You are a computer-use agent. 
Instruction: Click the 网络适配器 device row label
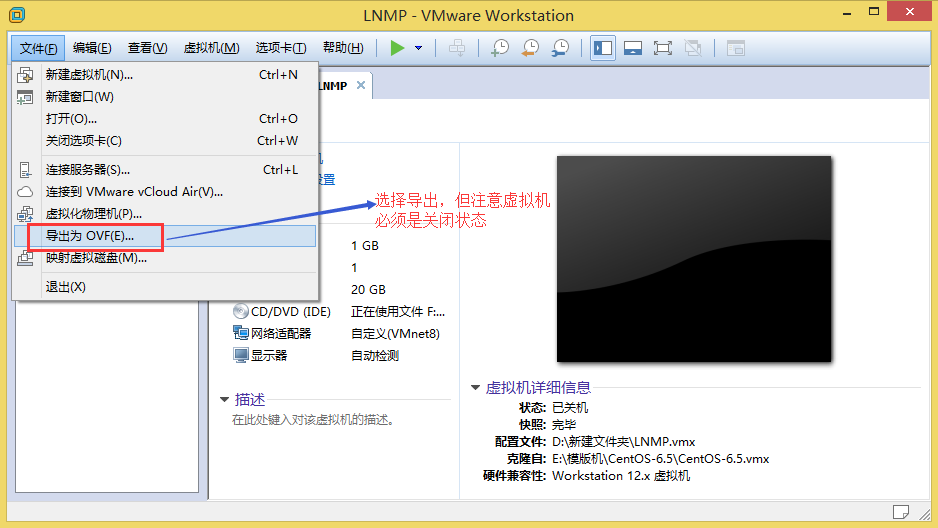(281, 333)
